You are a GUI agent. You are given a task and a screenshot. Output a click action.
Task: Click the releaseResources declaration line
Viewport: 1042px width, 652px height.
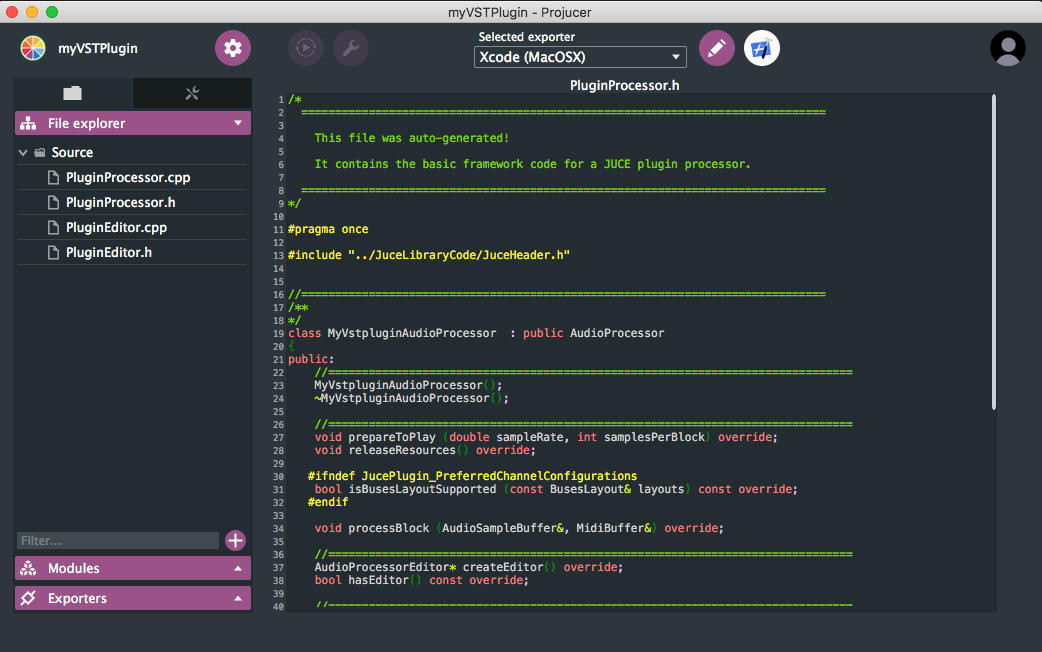[425, 450]
